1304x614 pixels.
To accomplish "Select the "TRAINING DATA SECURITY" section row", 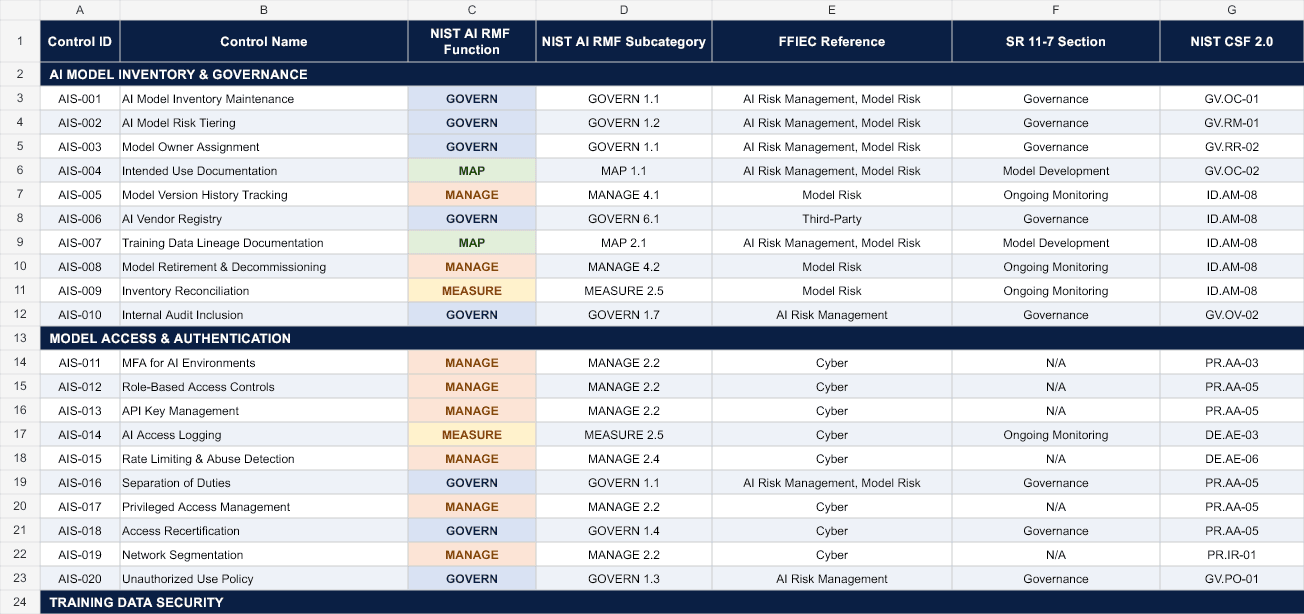I will (672, 602).
